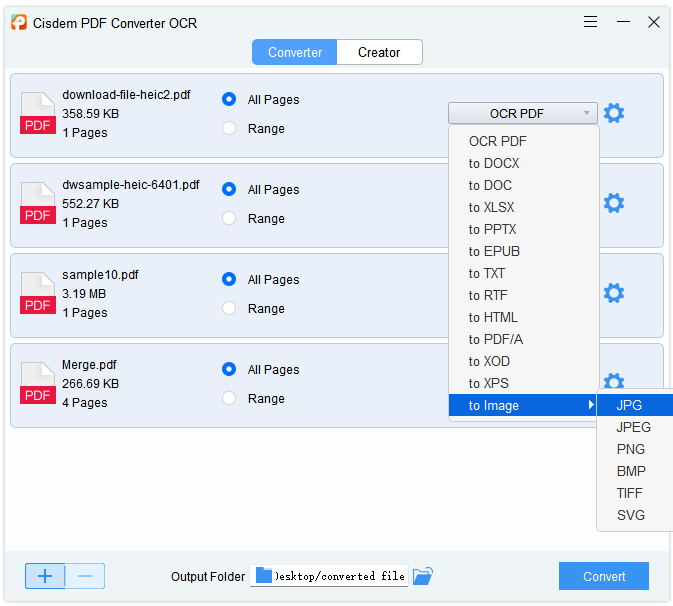Click file name dwsample-heic-6401.pdf
This screenshot has width=673, height=606.
(130, 185)
